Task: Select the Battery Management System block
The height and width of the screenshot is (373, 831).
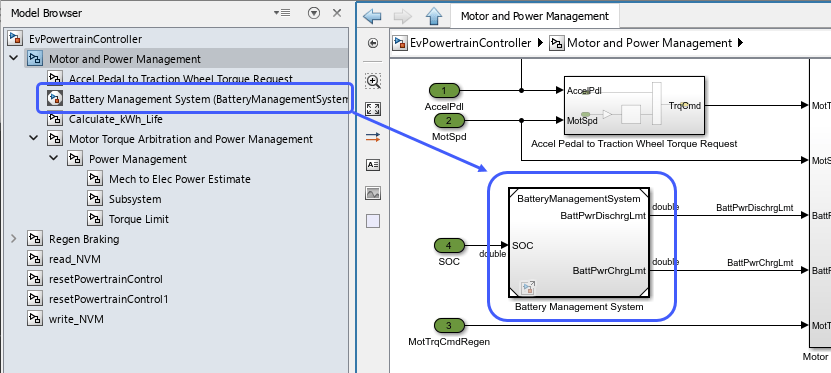Action: click(x=579, y=242)
